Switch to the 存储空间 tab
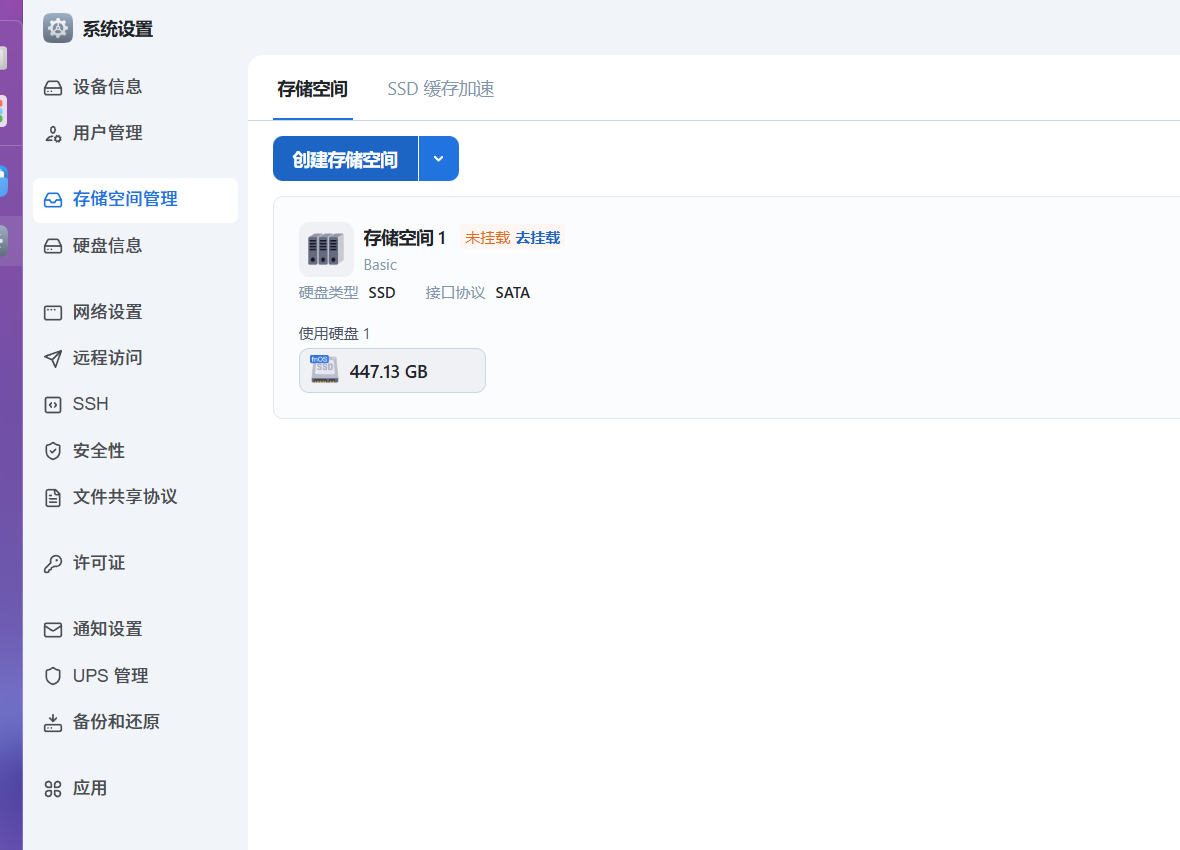The height and width of the screenshot is (850, 1180). (312, 89)
